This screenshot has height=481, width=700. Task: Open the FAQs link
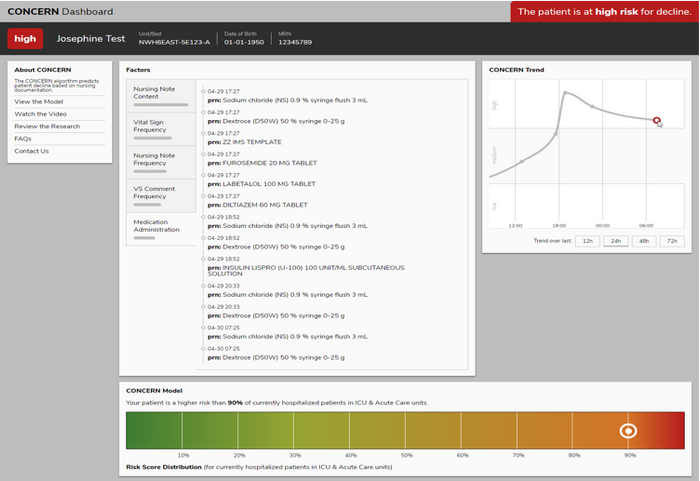pos(23,138)
